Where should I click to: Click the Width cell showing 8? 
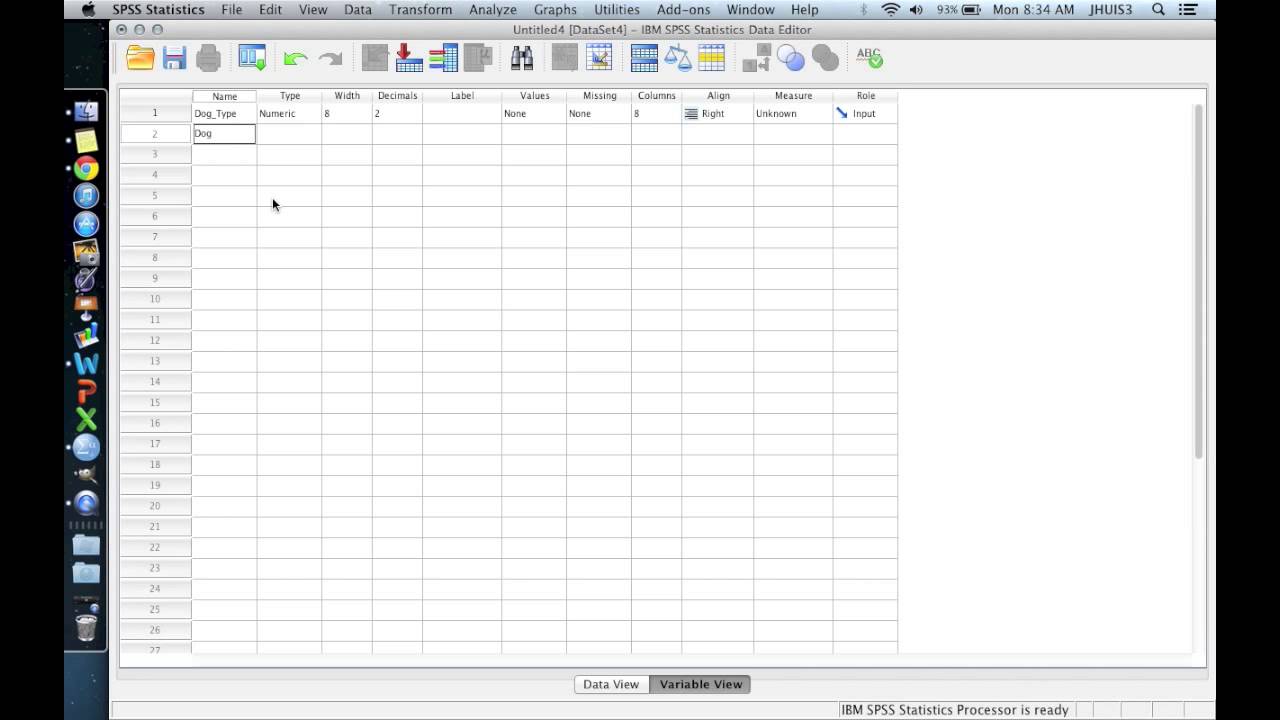pyautogui.click(x=347, y=113)
